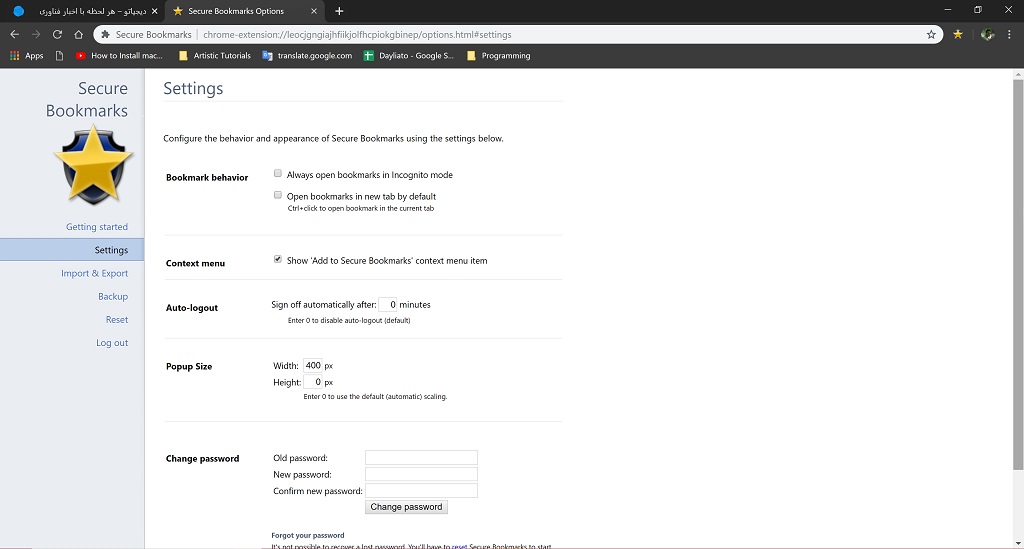
Task: Open Backup in the sidebar
Action: (113, 296)
